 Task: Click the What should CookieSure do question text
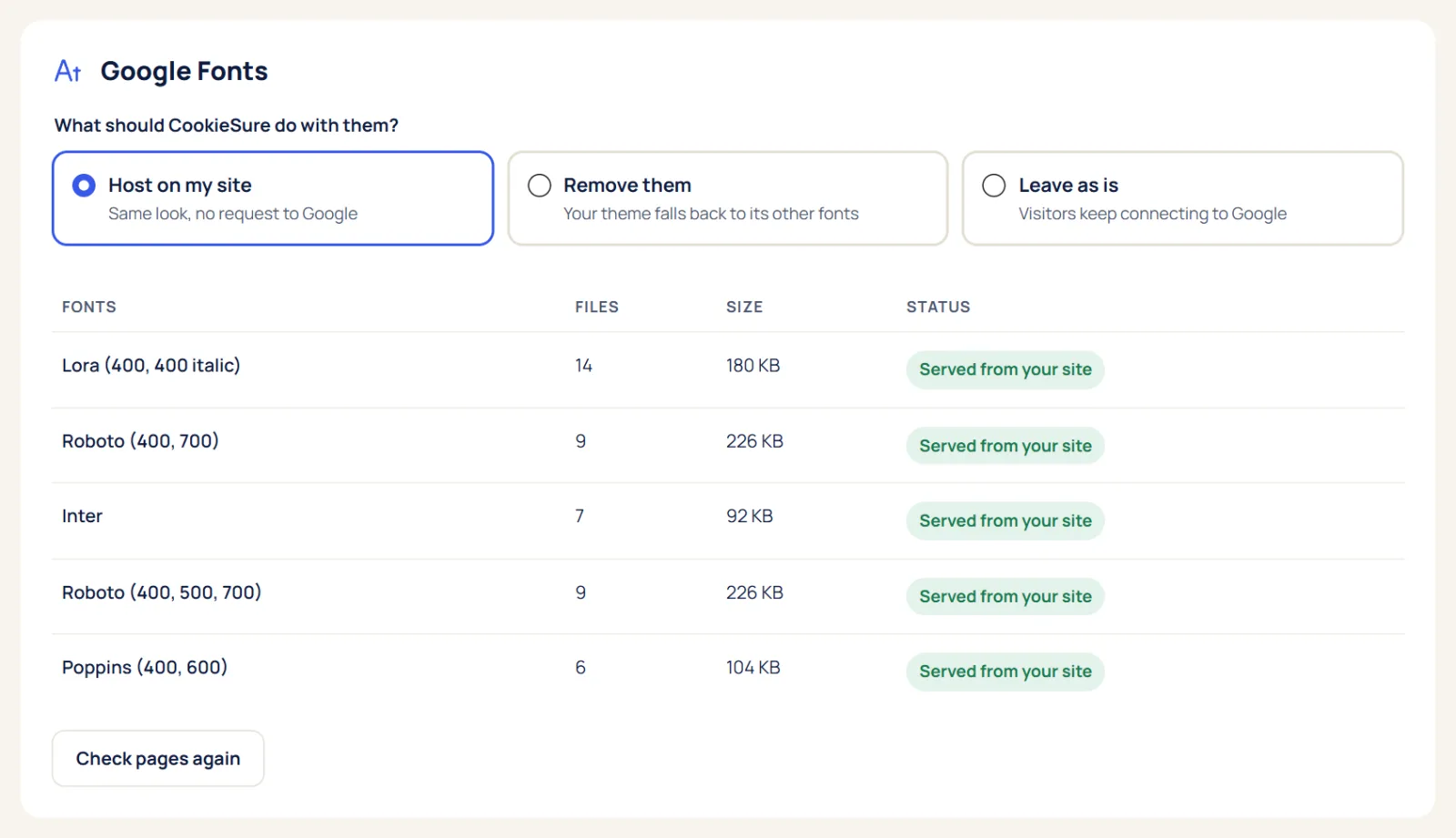coord(227,126)
